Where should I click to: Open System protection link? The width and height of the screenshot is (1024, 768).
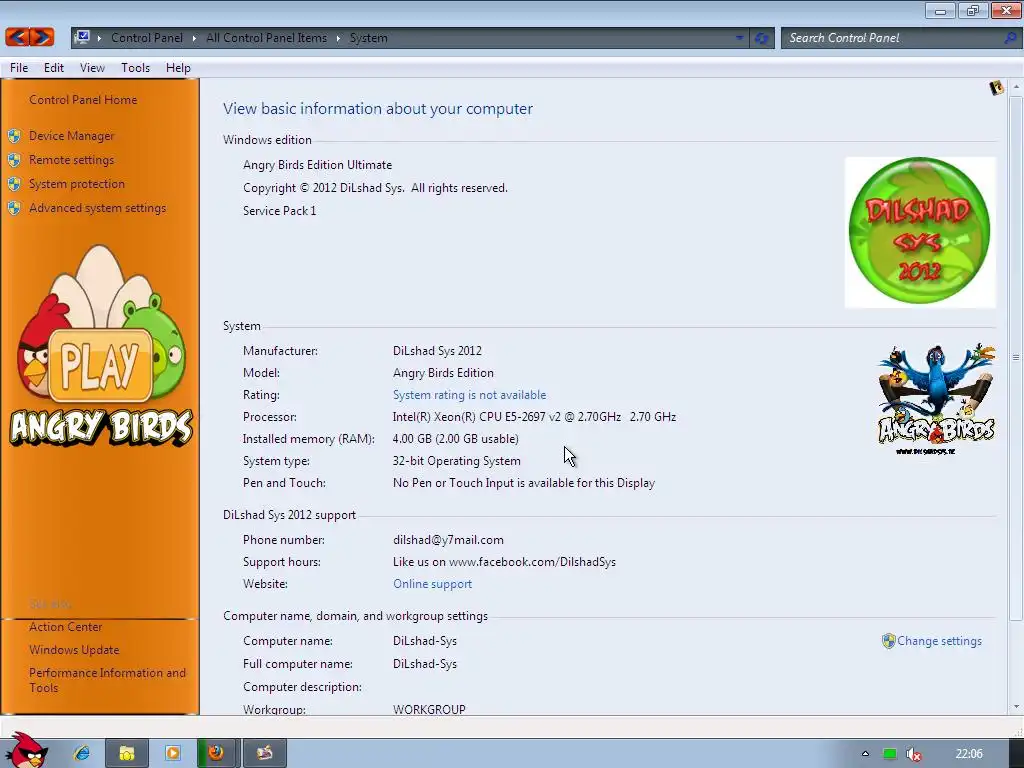point(76,184)
